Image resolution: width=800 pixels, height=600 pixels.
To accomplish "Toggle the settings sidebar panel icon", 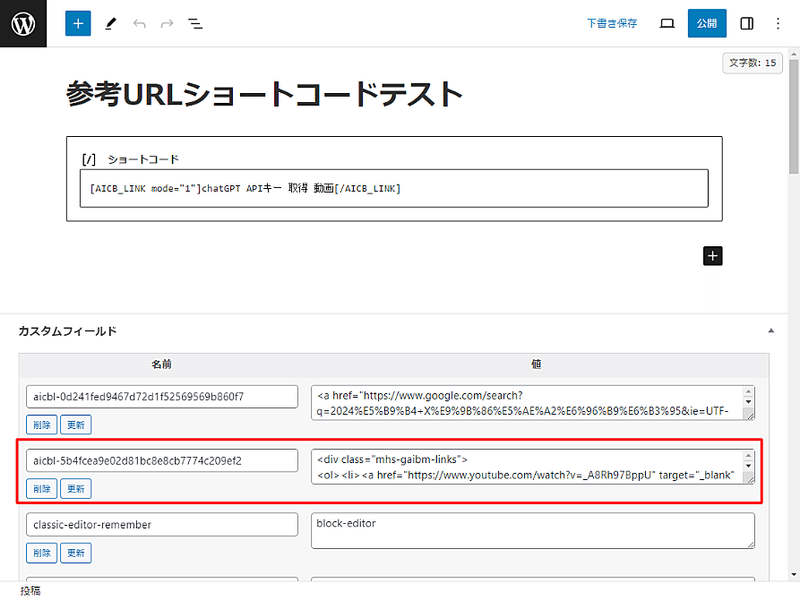I will point(746,23).
